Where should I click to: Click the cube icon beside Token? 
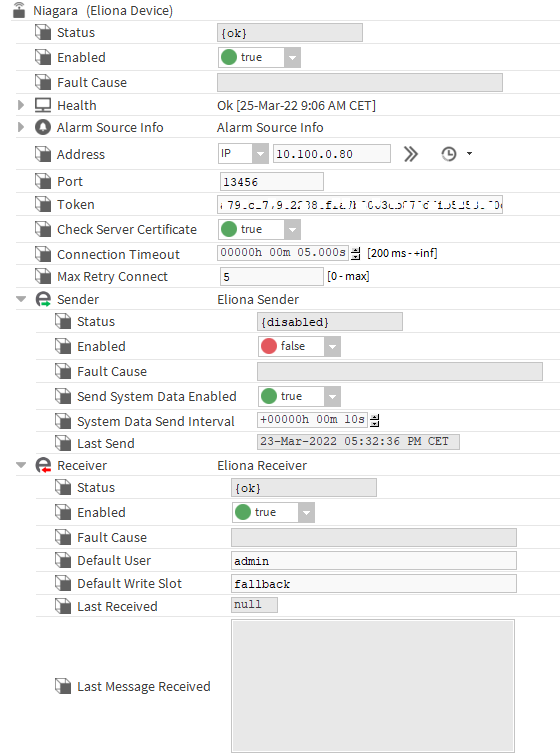pyautogui.click(x=43, y=204)
